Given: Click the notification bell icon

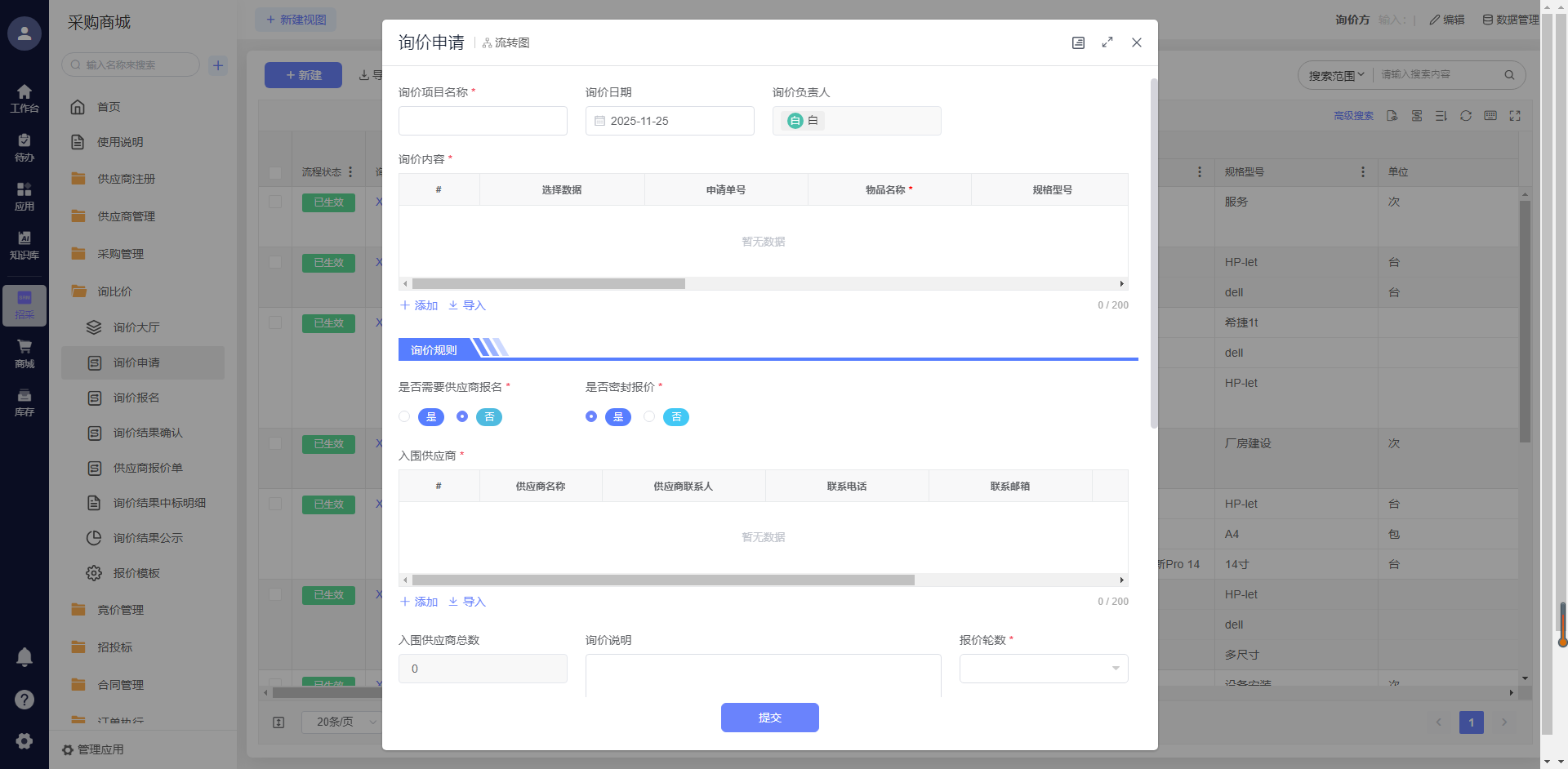Looking at the screenshot, I should click(24, 657).
